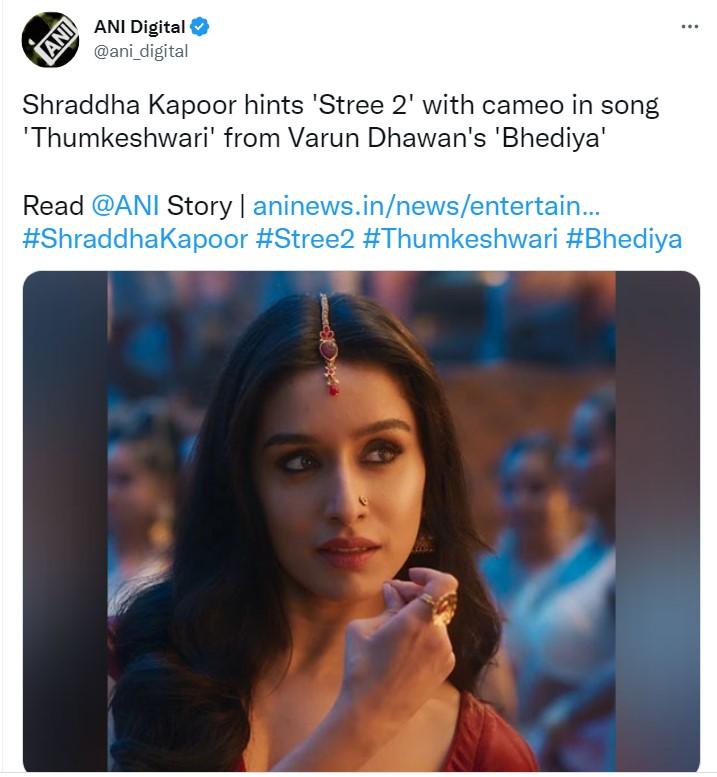The width and height of the screenshot is (717, 777).
Task: Open the three-dot more options menu
Action: (689, 27)
